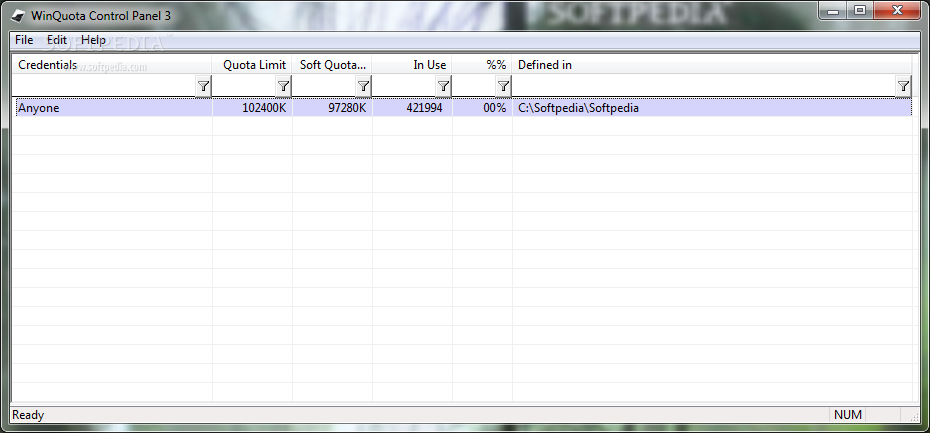Focus the Credentials filter input field
Screen dimensions: 930x433
coord(104,87)
